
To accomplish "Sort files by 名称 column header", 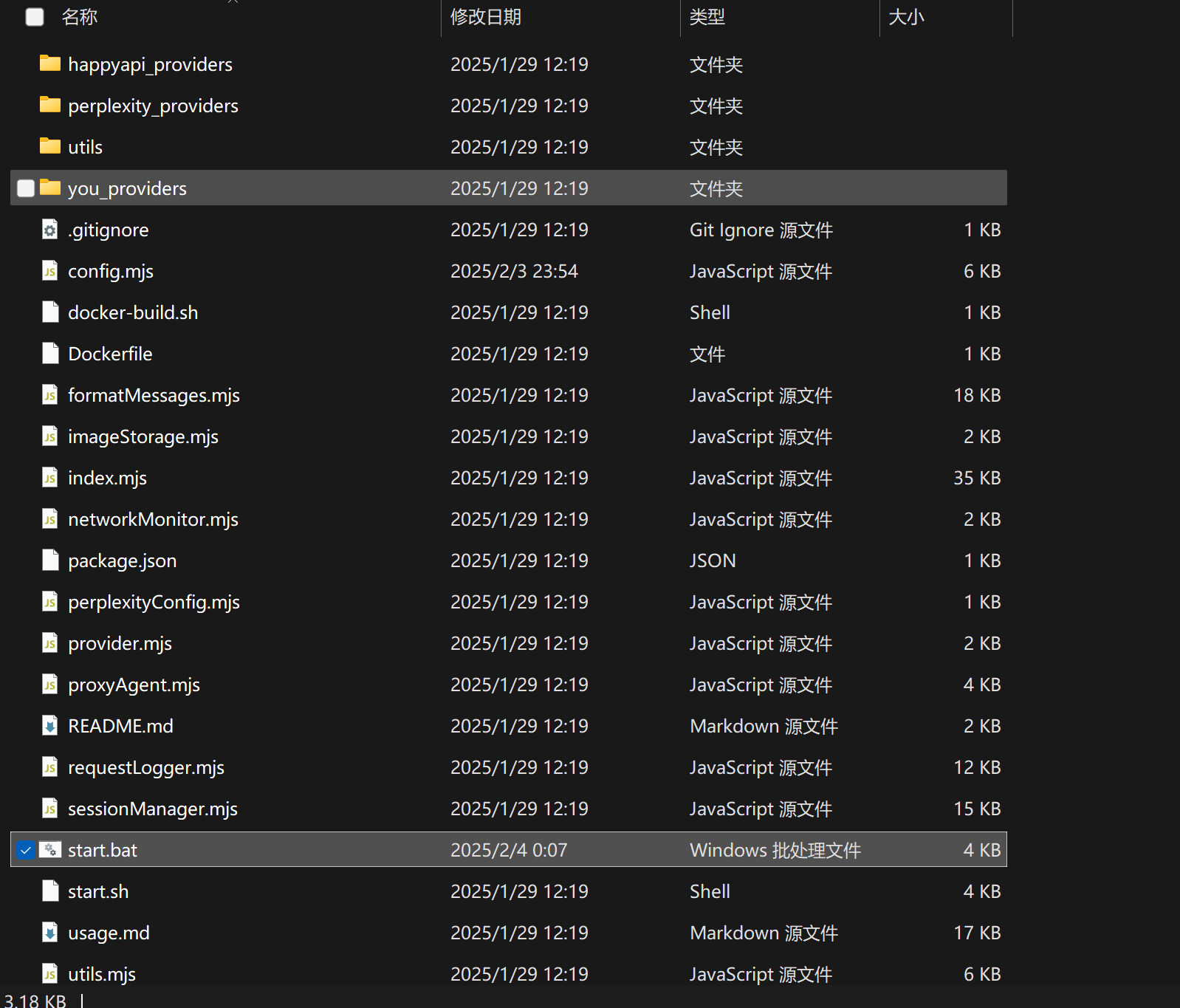I will [x=80, y=17].
